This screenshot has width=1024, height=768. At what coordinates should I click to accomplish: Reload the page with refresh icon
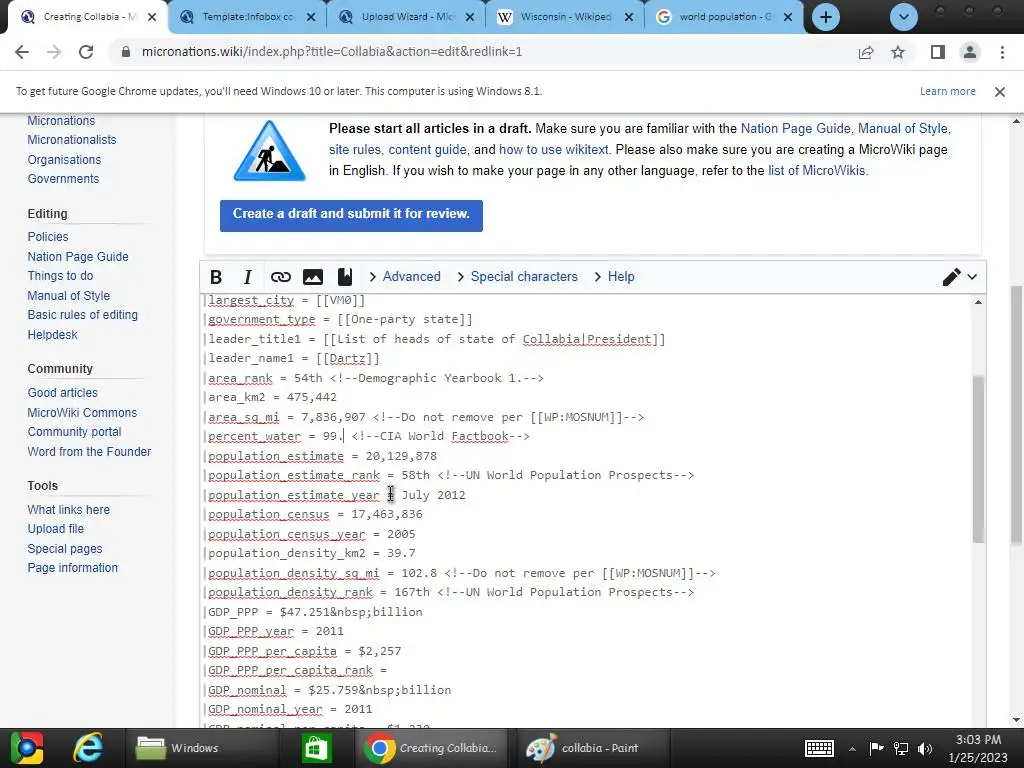86,52
